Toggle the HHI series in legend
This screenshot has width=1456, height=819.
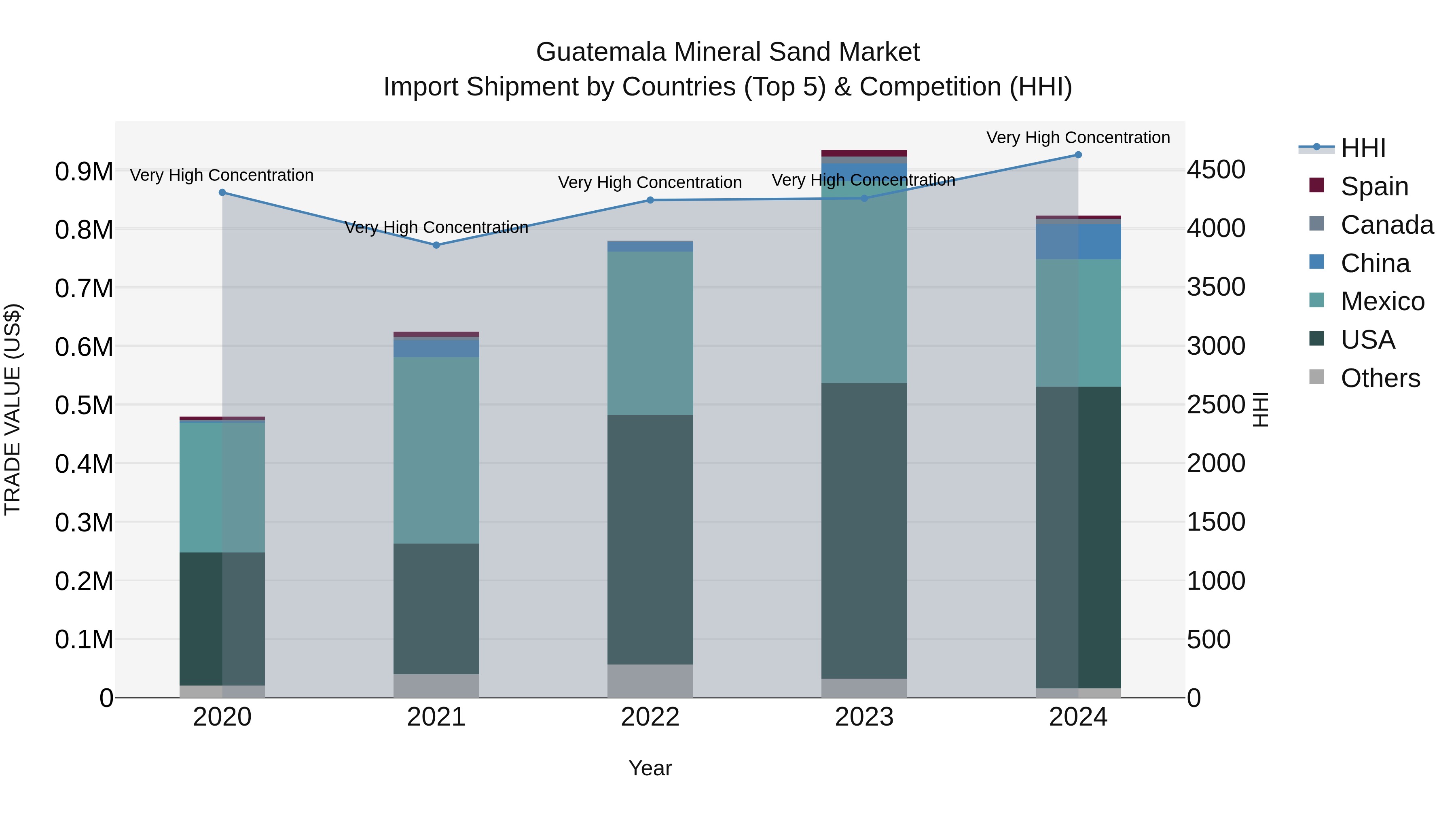tap(1342, 148)
